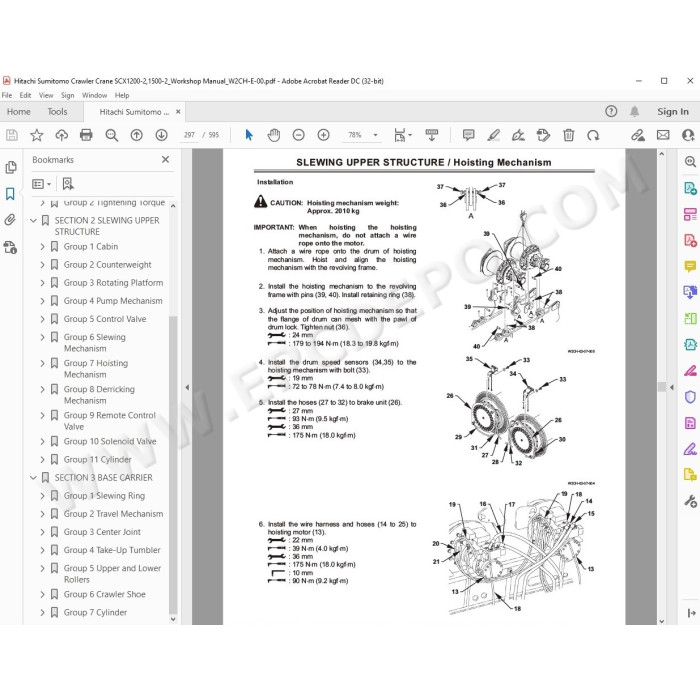Select the highlight text tool

[493, 135]
